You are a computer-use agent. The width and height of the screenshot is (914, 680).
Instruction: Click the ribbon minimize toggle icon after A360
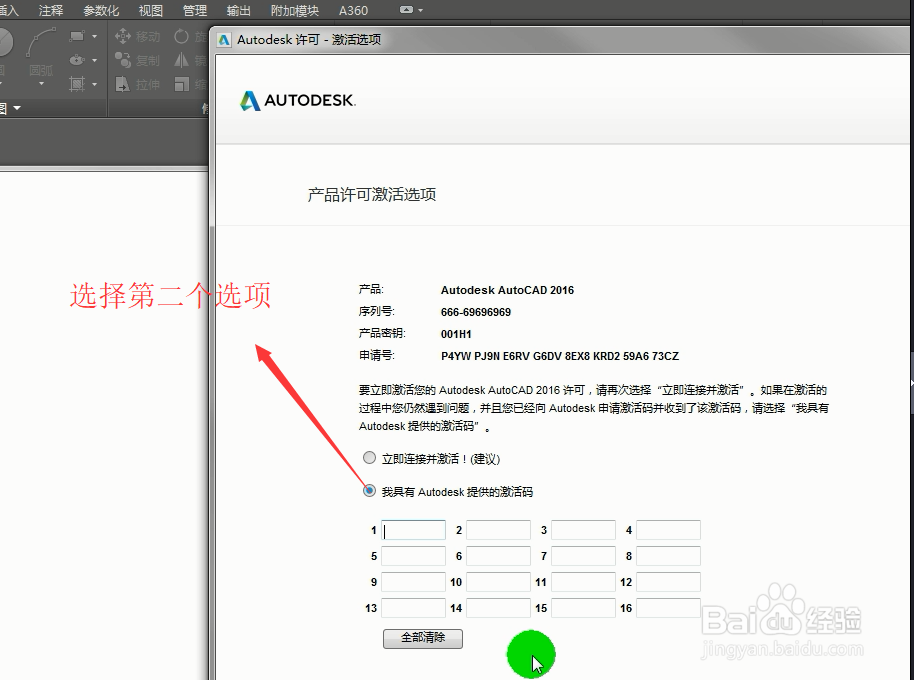(x=406, y=10)
